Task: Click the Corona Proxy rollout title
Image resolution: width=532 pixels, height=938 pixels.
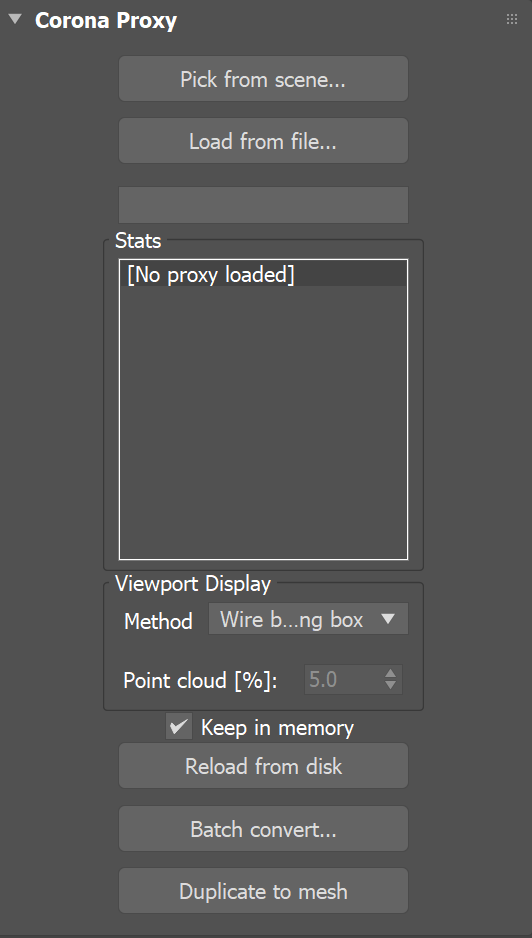Action: [106, 20]
